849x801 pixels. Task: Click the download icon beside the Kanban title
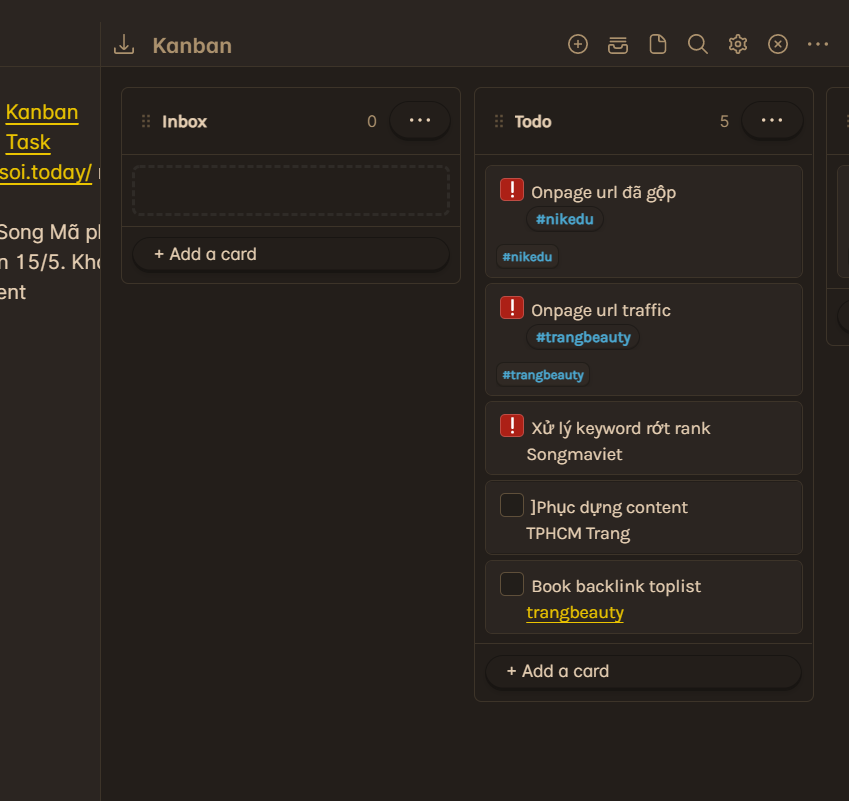tap(123, 44)
